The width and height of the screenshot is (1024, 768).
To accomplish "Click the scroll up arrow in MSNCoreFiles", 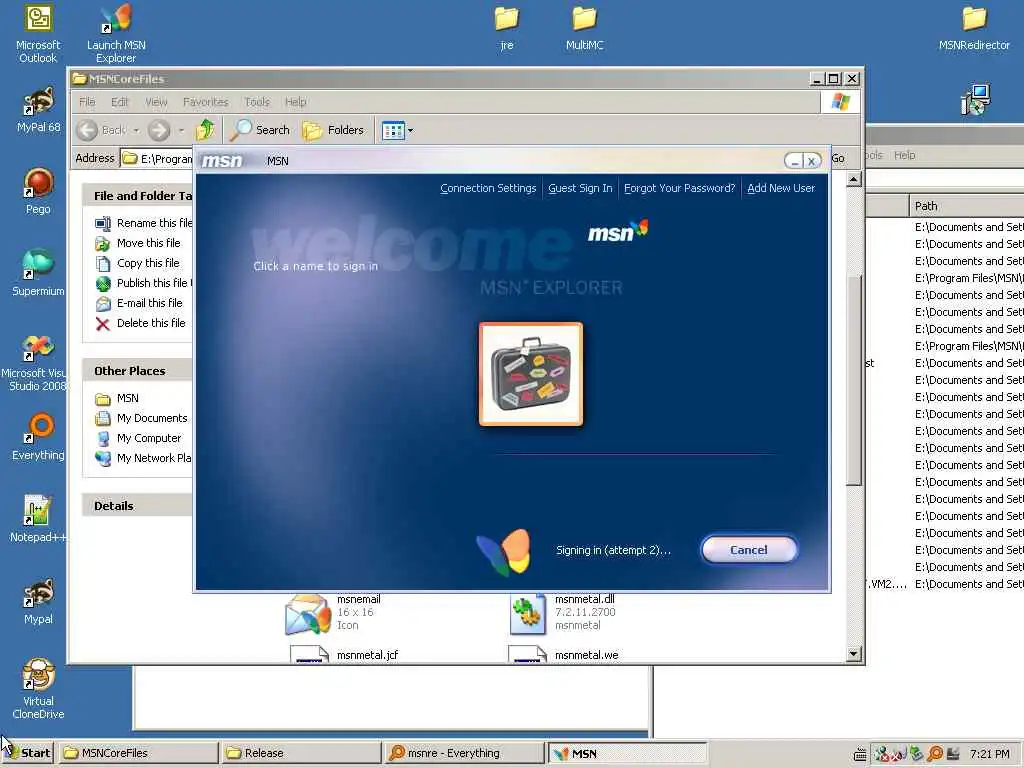I will (854, 179).
